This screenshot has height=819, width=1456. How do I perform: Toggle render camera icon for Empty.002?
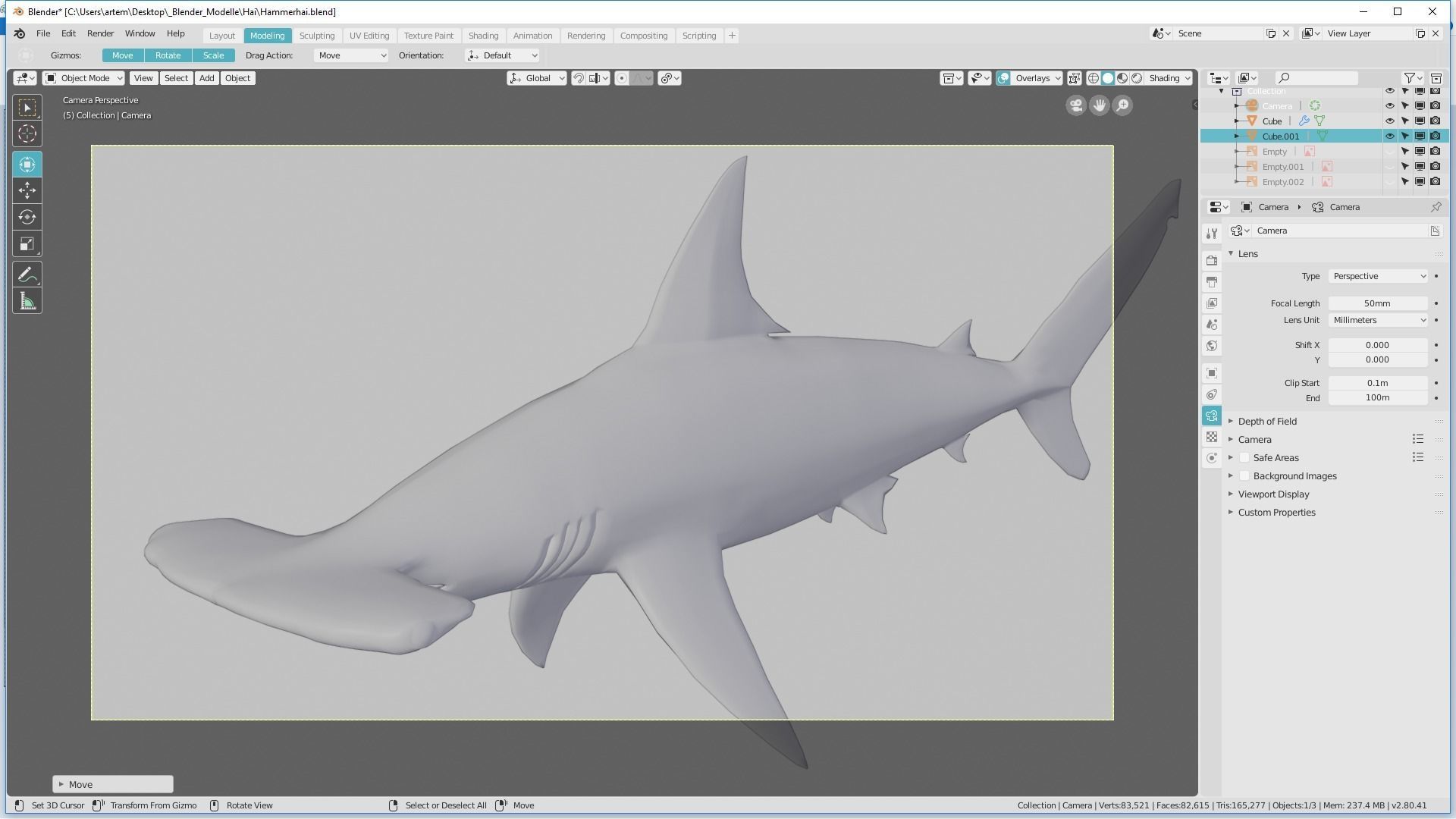coord(1435,182)
